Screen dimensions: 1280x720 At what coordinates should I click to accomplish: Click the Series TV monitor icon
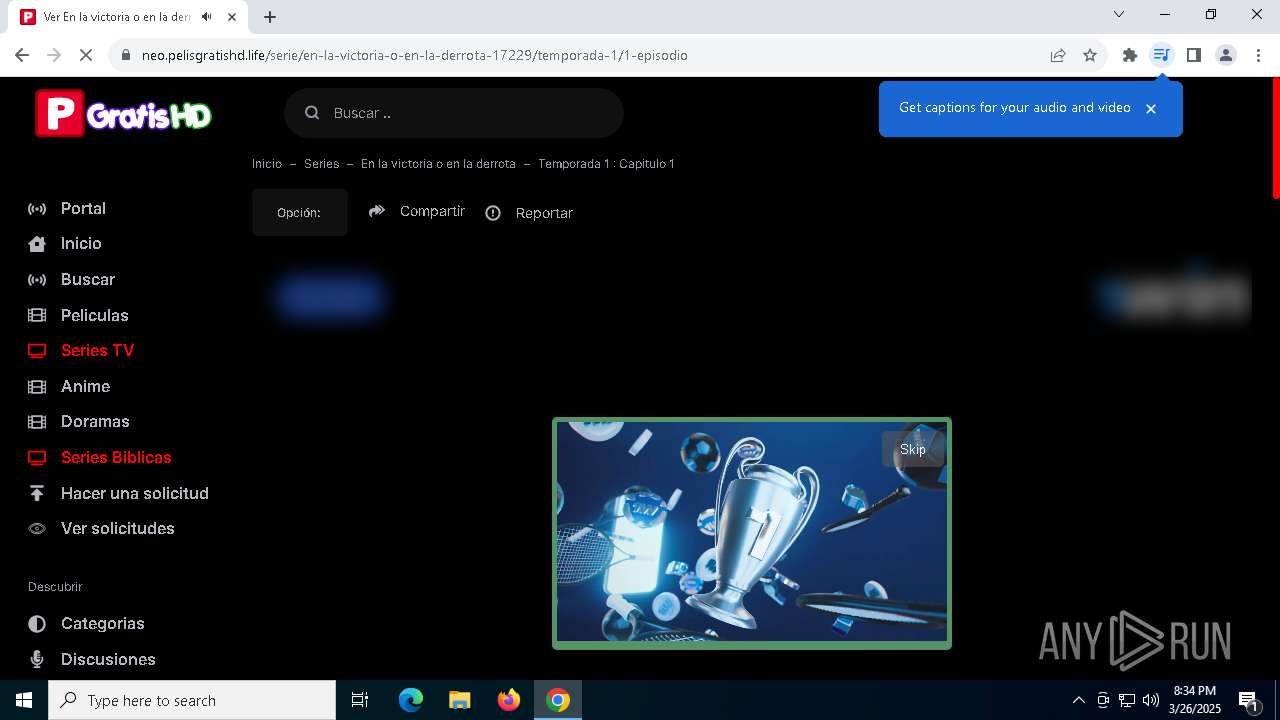[x=37, y=351]
